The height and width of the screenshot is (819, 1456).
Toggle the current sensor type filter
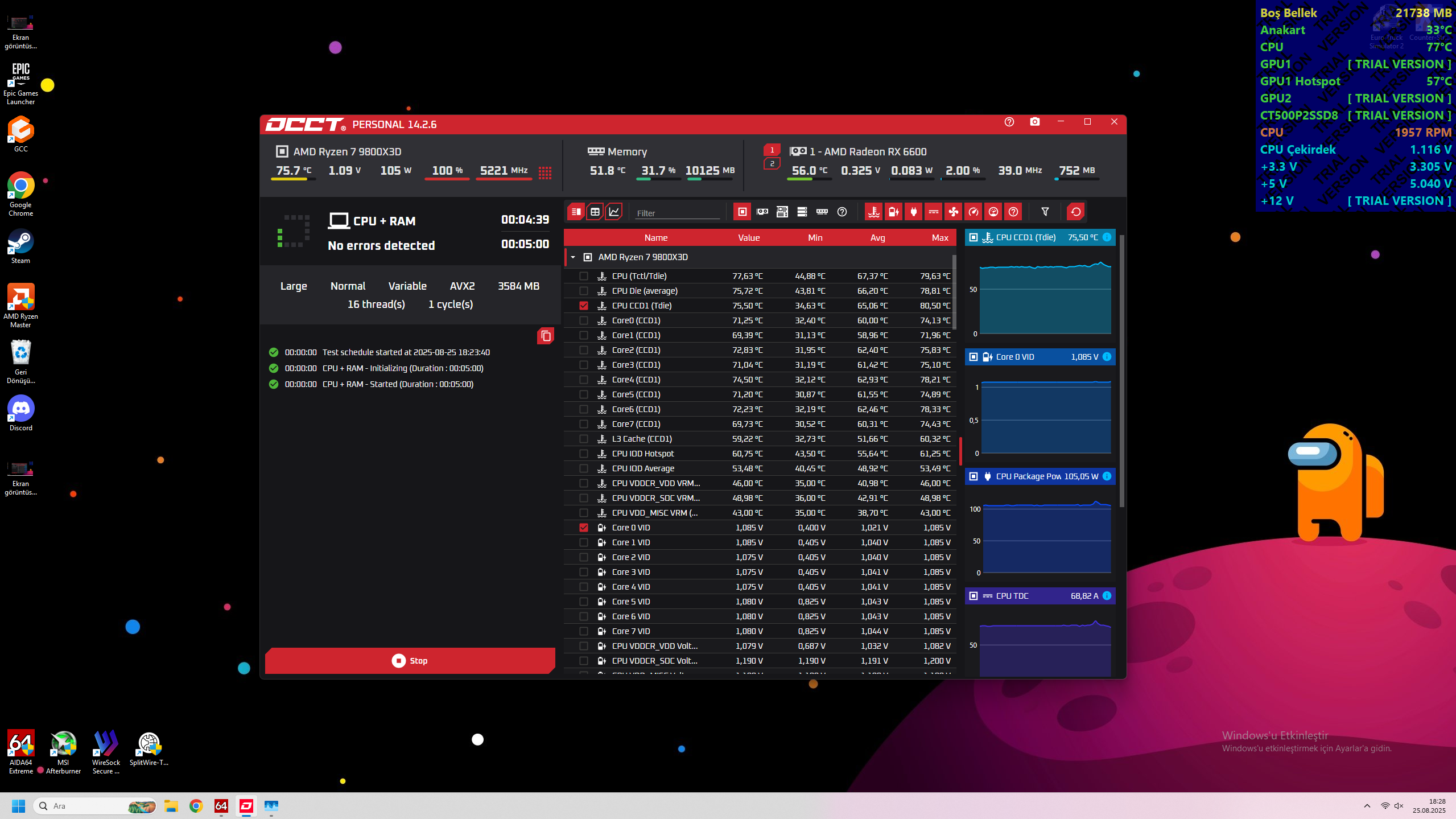click(x=934, y=212)
